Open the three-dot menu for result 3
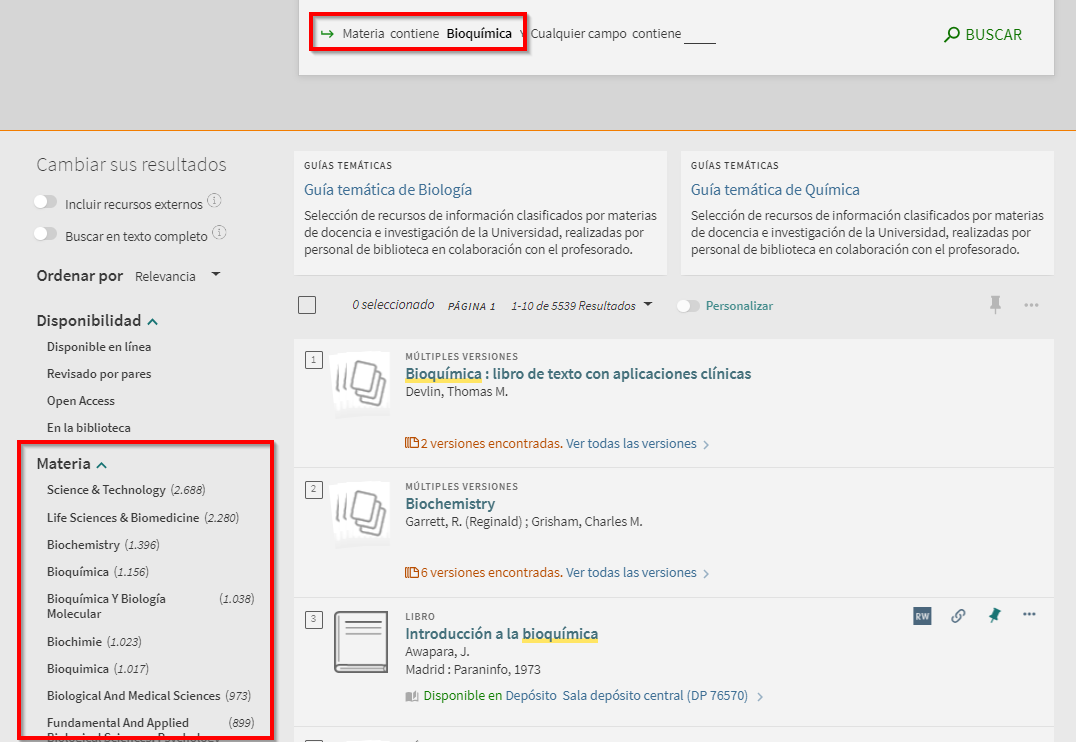The height and width of the screenshot is (742, 1076). tap(1029, 615)
